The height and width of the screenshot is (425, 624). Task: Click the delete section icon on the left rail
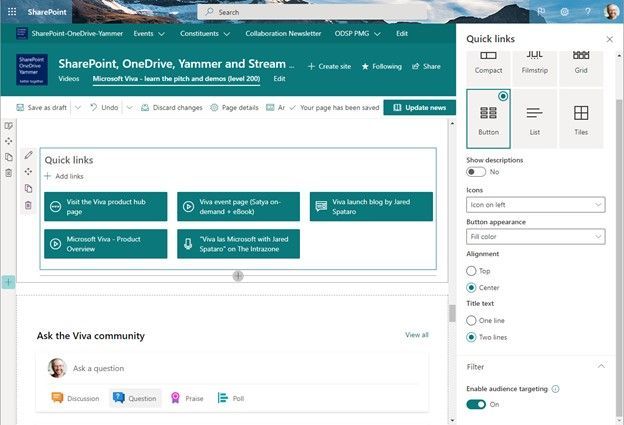(x=8, y=173)
